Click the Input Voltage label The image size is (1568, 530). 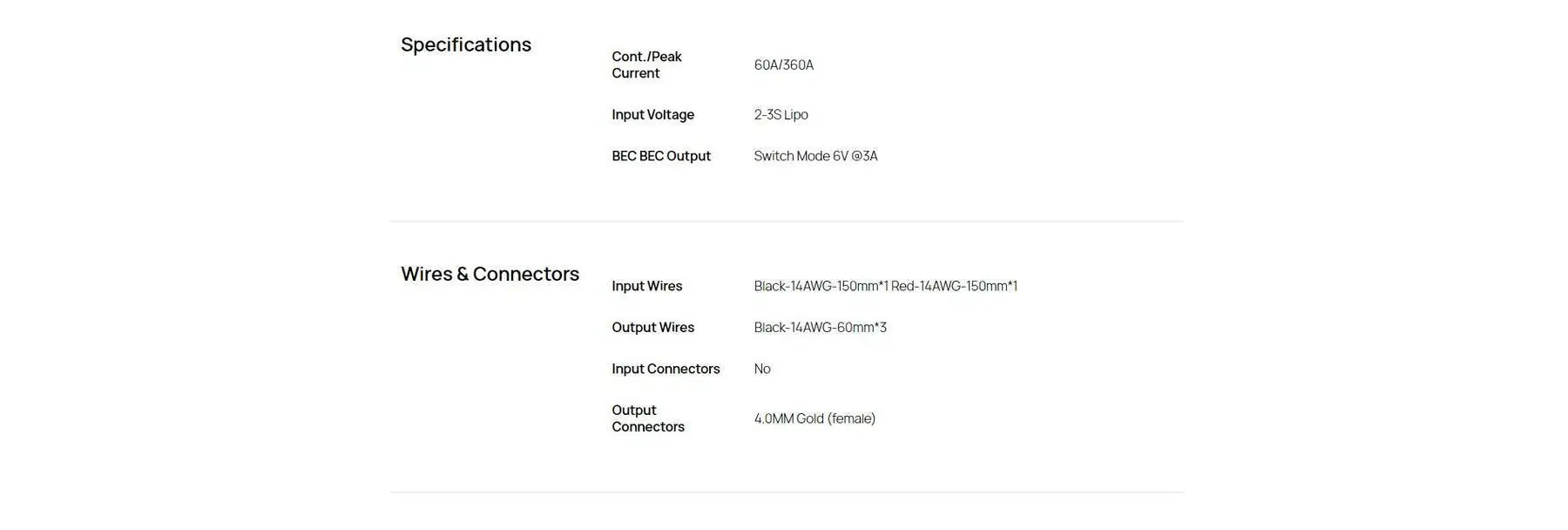[652, 114]
